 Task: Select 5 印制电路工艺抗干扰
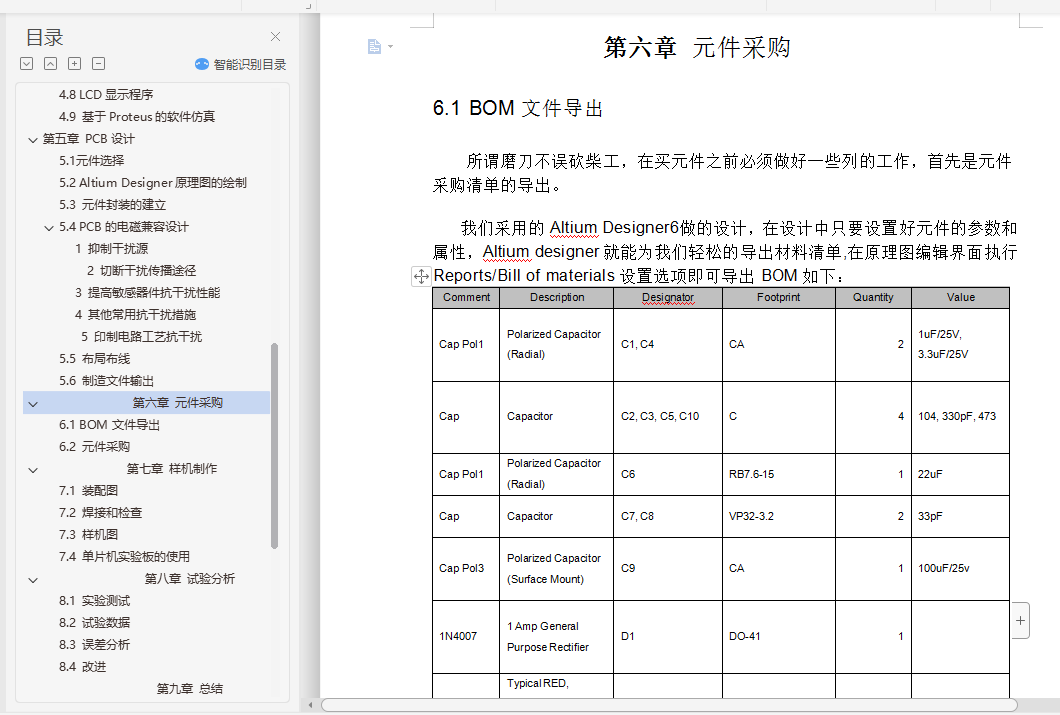(141, 336)
